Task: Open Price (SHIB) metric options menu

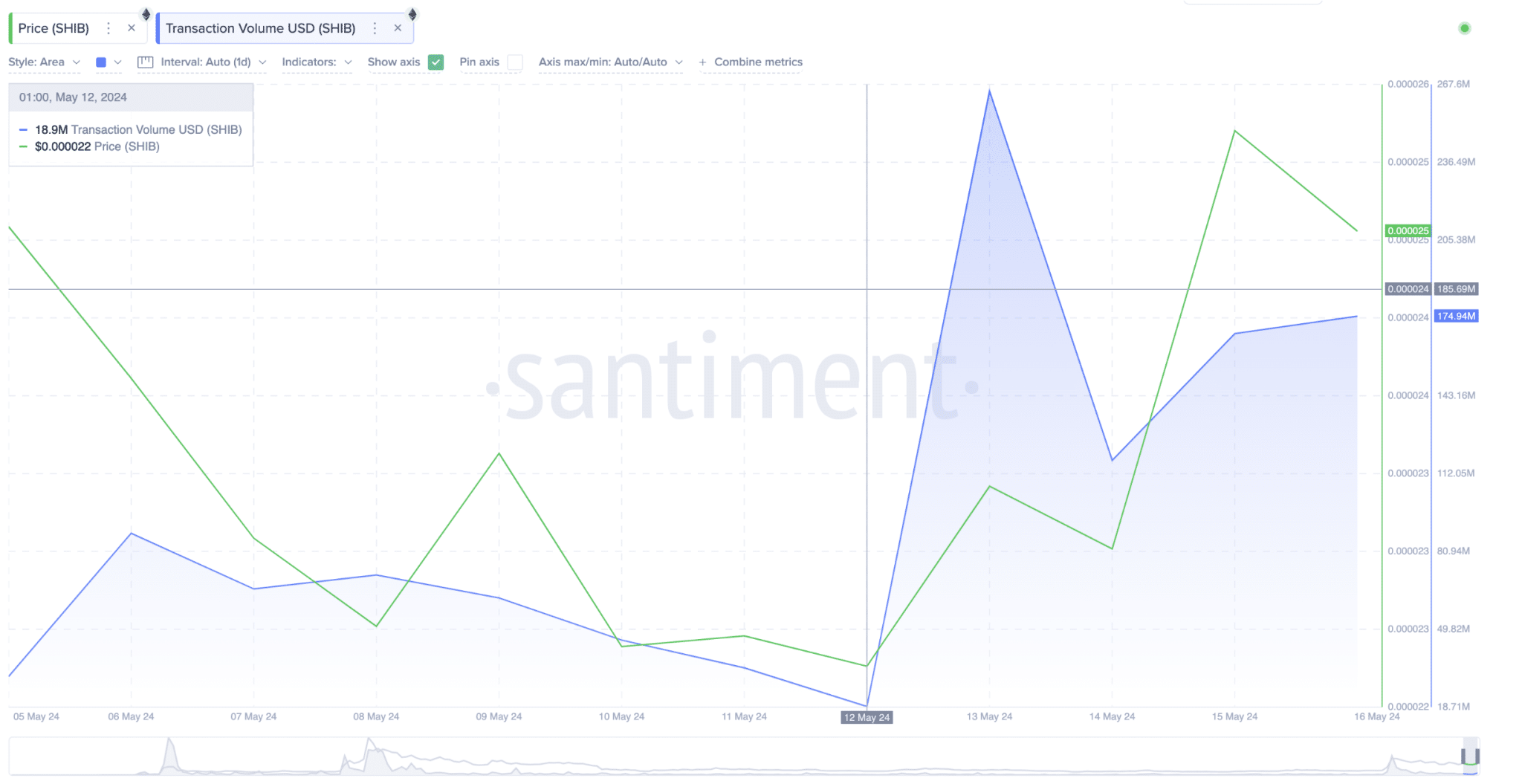Action: [109, 28]
